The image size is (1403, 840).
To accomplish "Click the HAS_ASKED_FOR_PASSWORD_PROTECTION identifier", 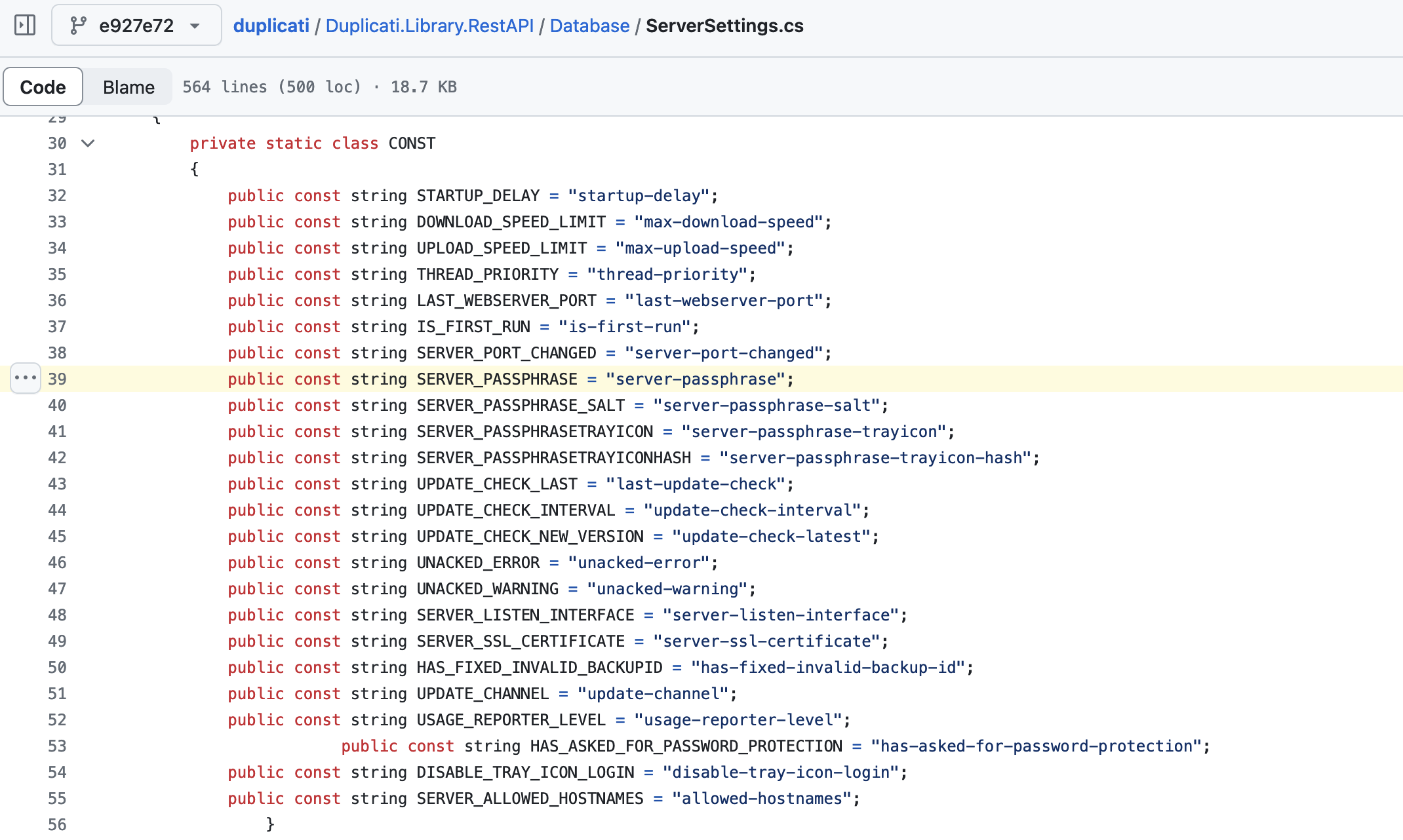I will (686, 746).
